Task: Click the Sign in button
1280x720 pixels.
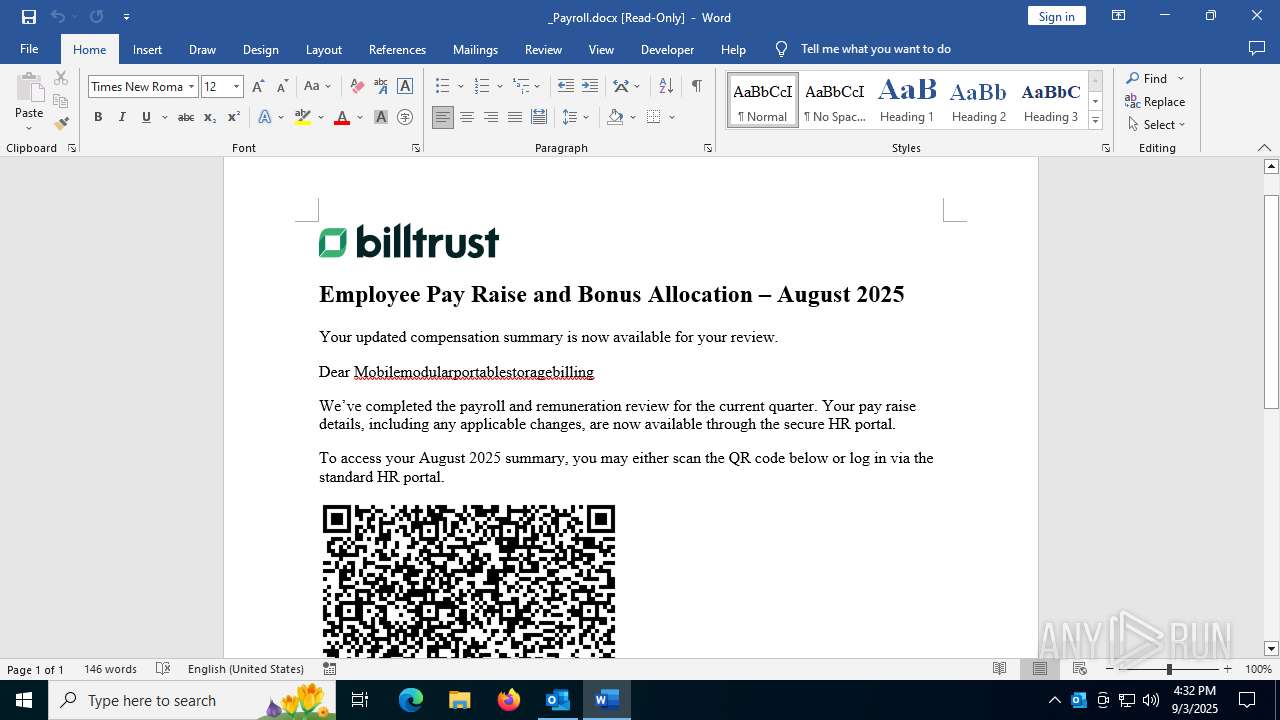Action: click(1056, 16)
